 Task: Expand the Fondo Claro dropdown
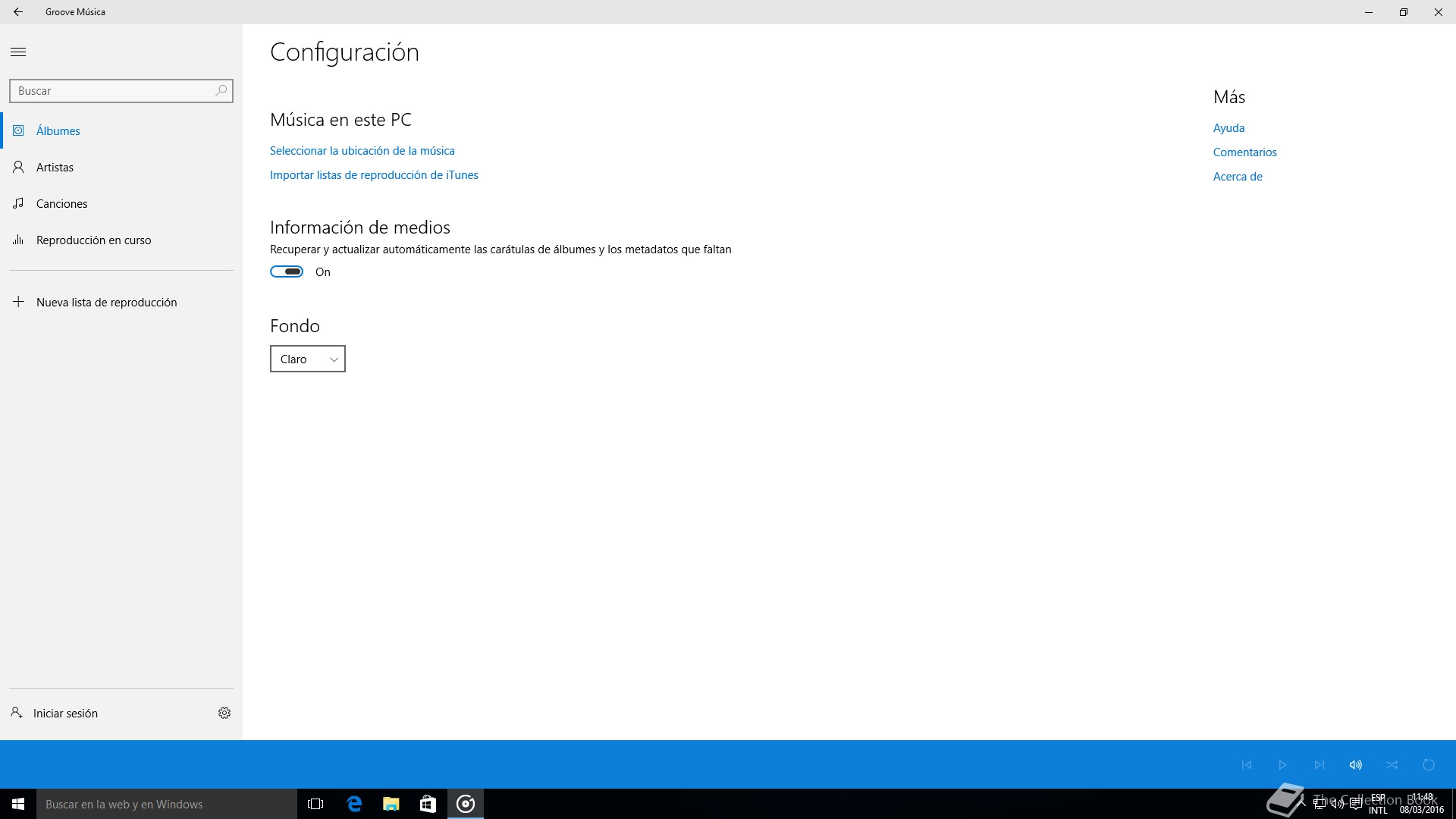(308, 359)
